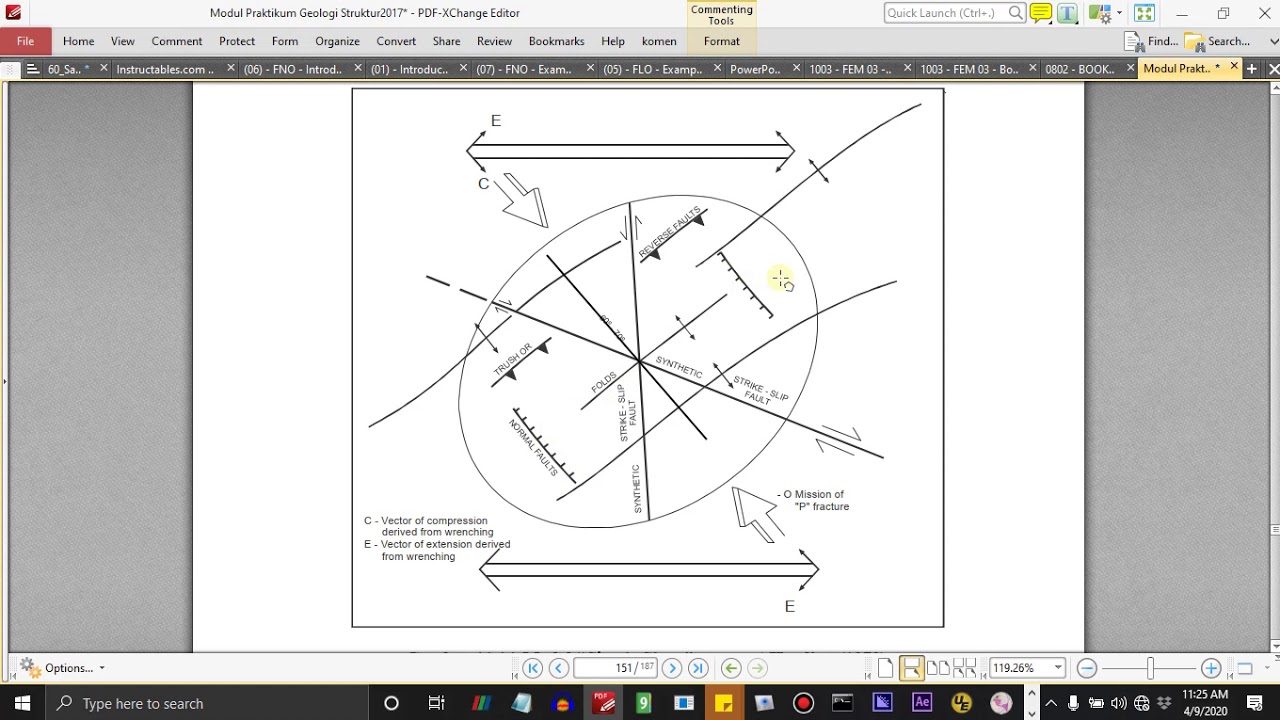Open Search with folder binoculars icon
Image resolution: width=1280 pixels, height=720 pixels.
[1194, 41]
